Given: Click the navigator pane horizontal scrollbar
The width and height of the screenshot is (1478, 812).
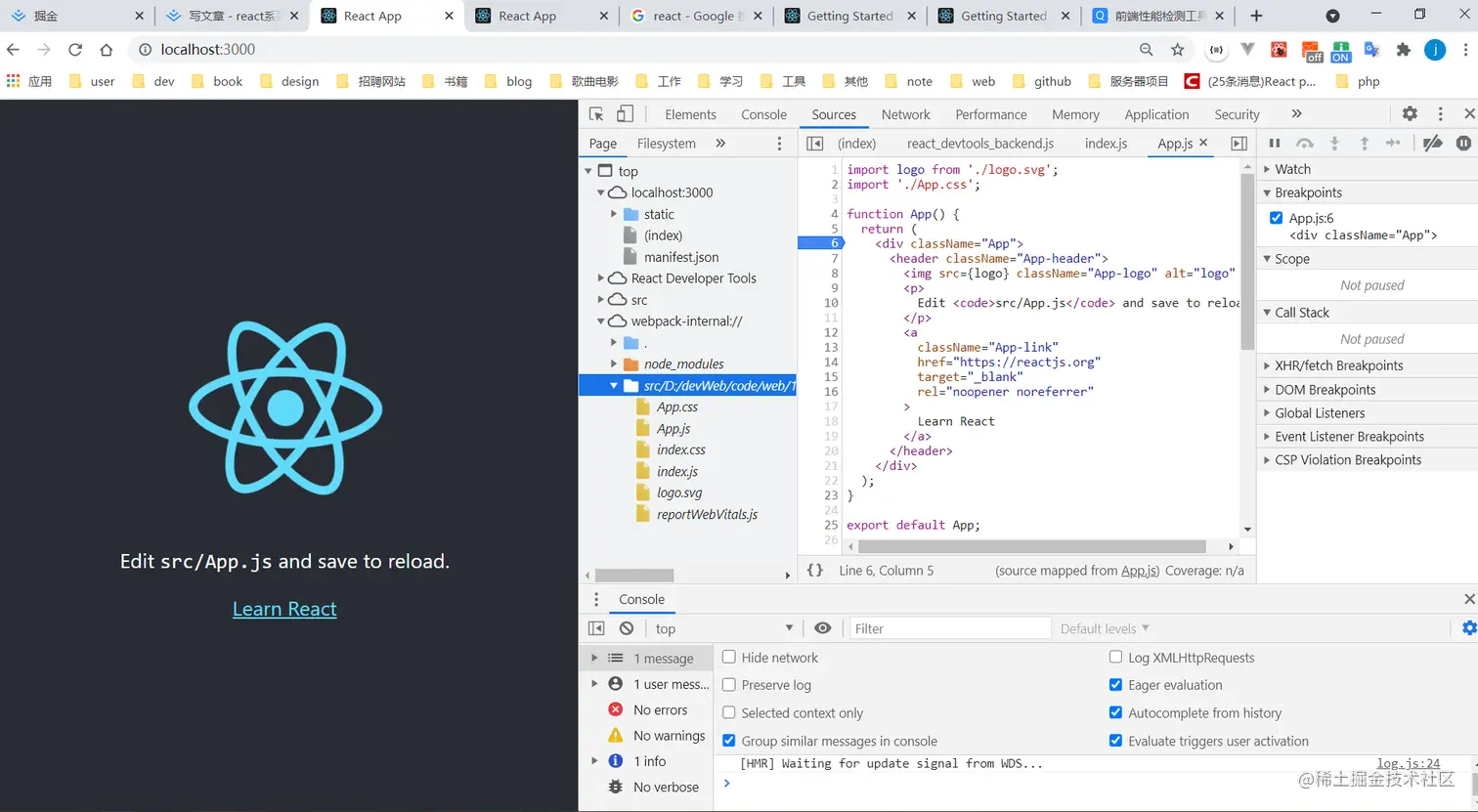Looking at the screenshot, I should pos(634,576).
